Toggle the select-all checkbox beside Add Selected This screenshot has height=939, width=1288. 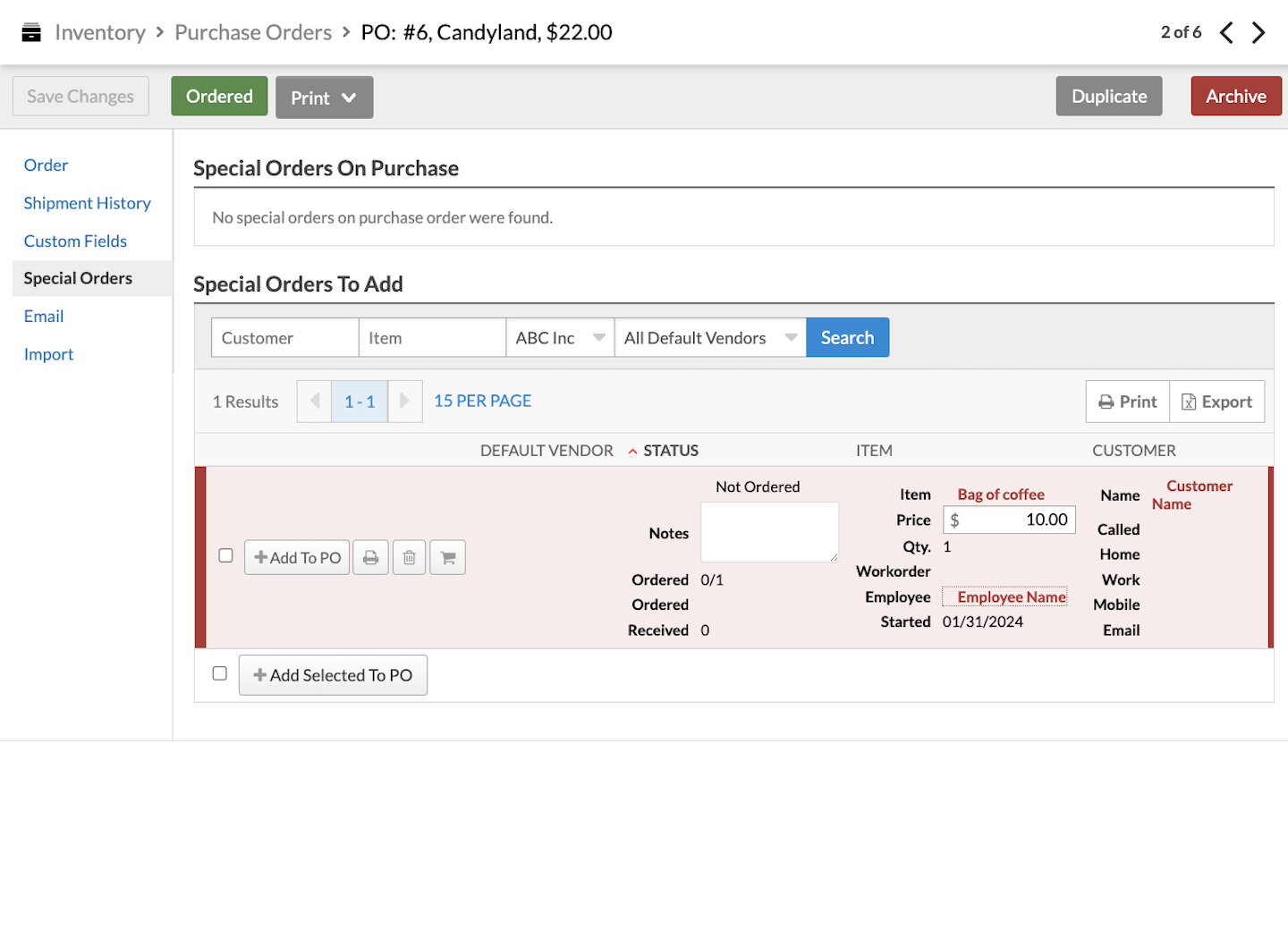point(220,673)
